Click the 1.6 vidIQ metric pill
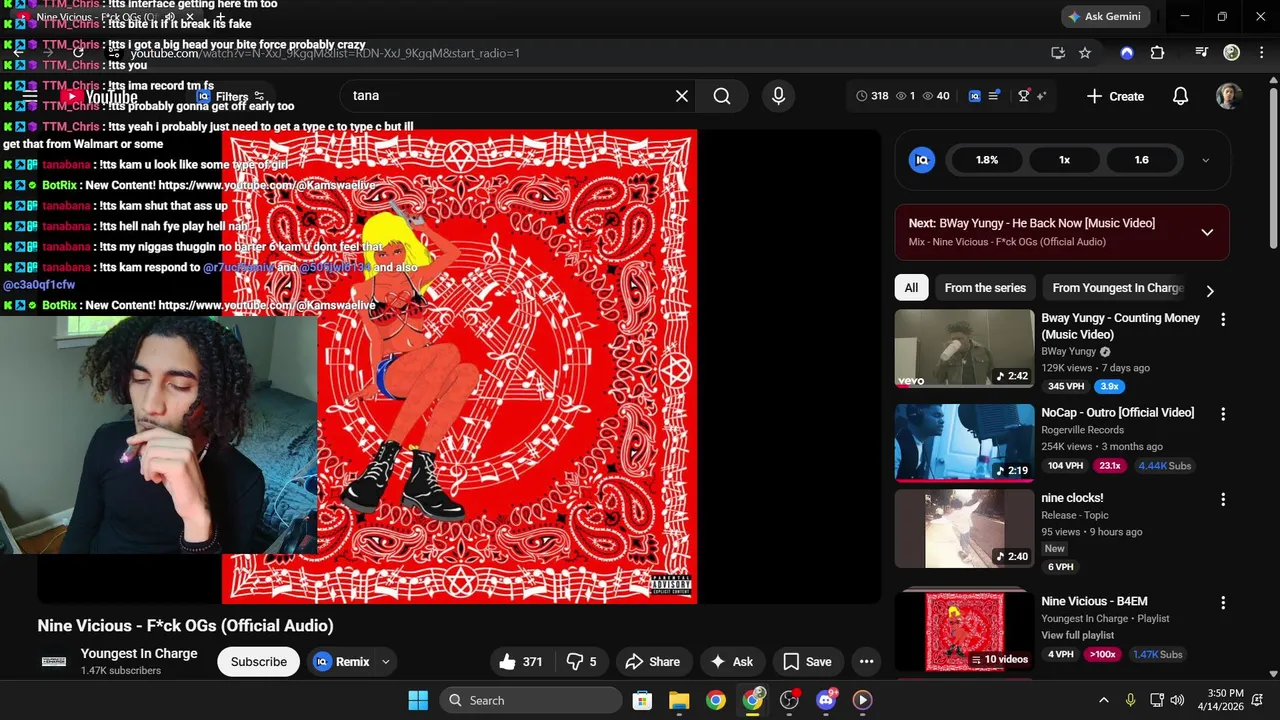Screen dimensions: 1280x720 tap(1141, 160)
